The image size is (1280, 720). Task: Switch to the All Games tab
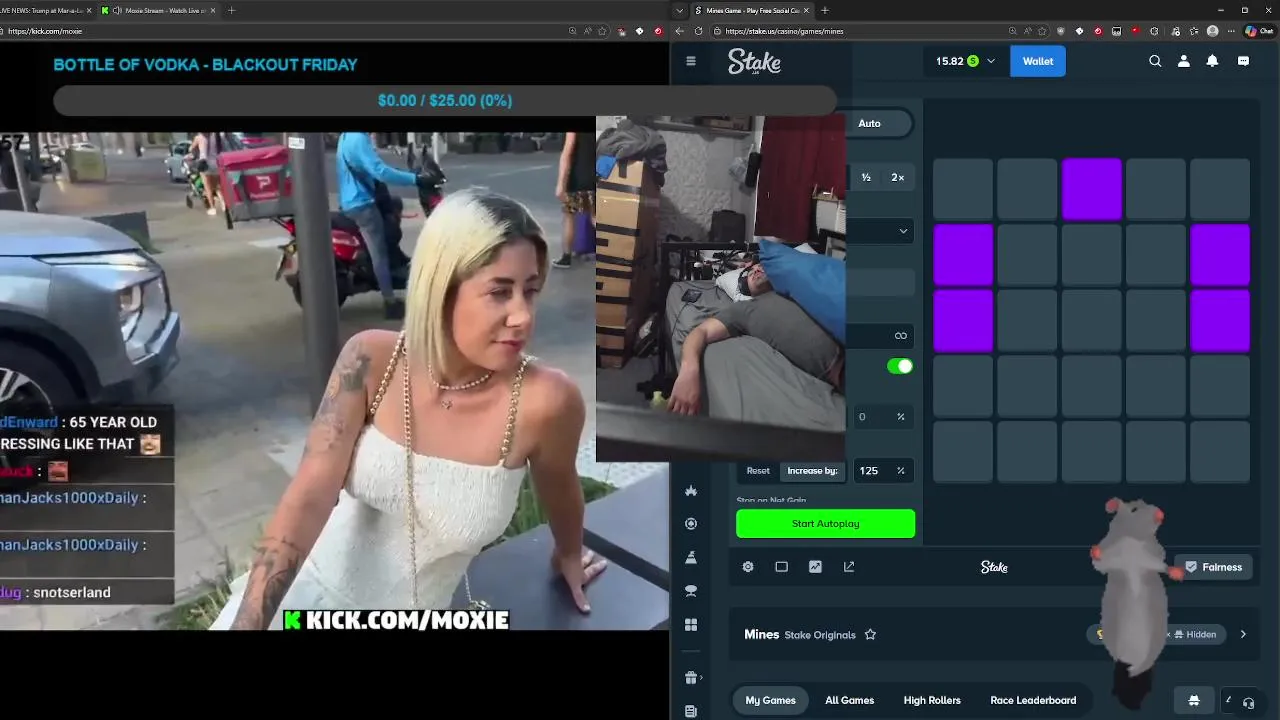(849, 700)
